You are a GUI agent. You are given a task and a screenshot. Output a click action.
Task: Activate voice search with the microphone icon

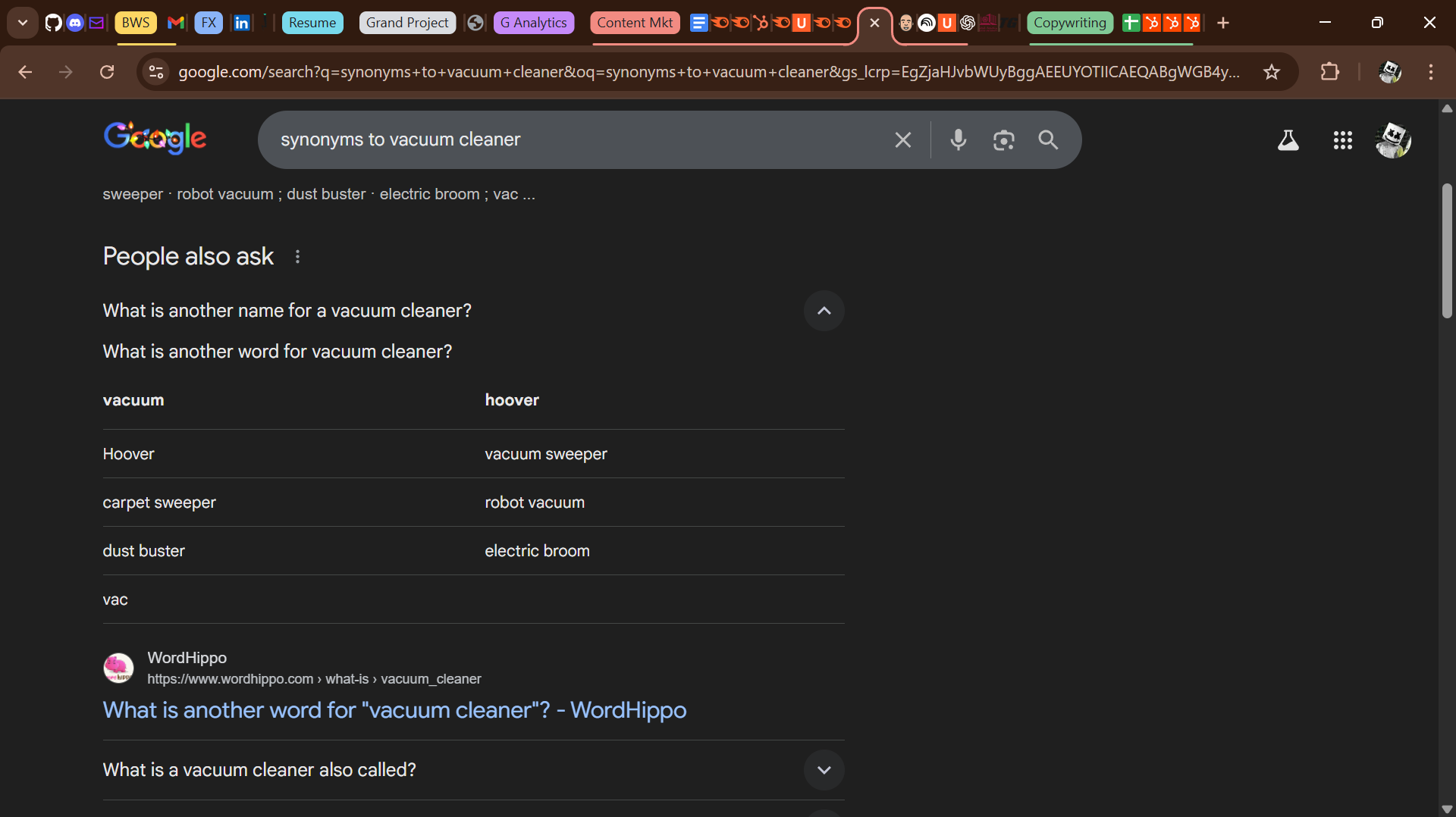pyautogui.click(x=958, y=139)
